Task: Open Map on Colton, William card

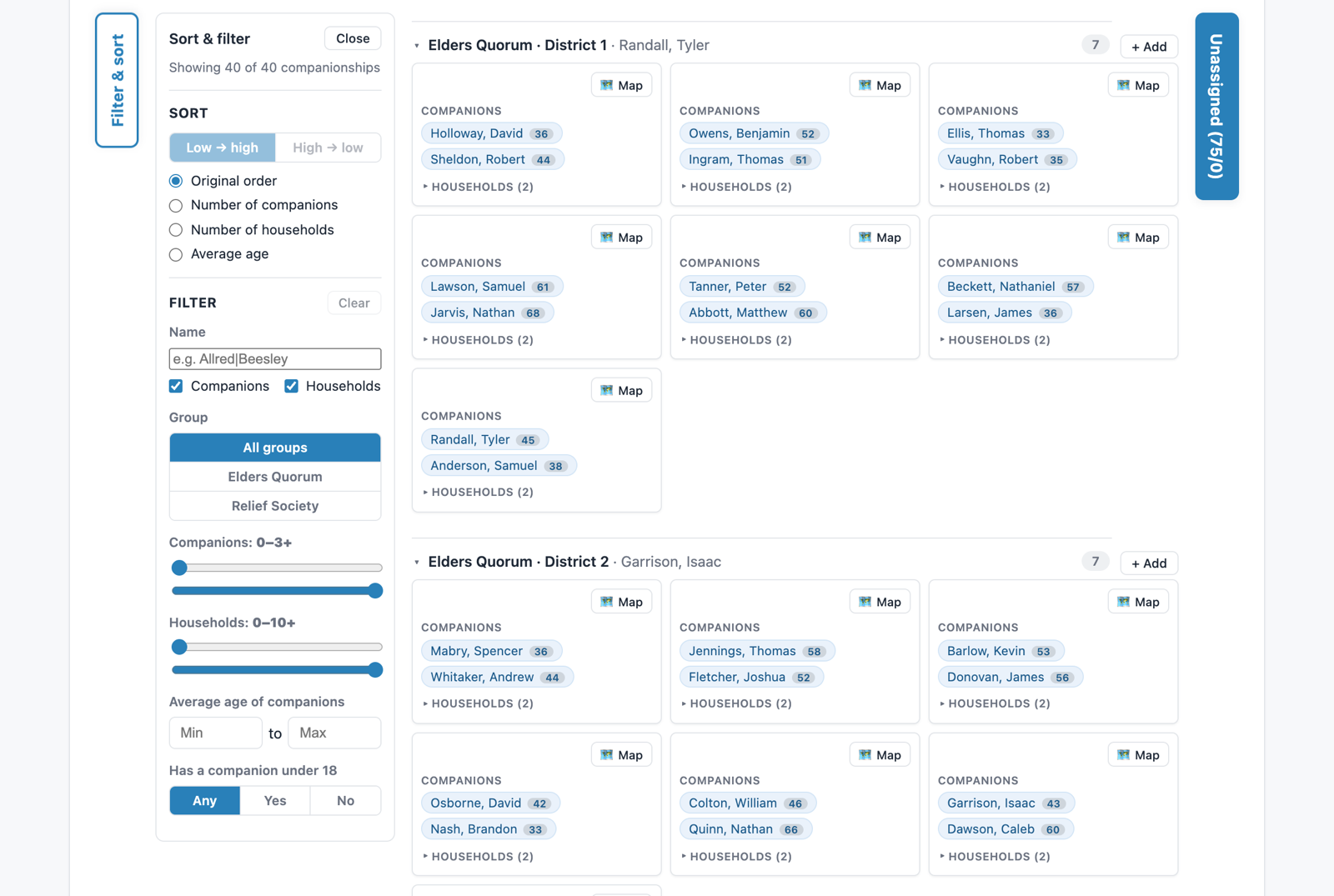Action: (880, 754)
